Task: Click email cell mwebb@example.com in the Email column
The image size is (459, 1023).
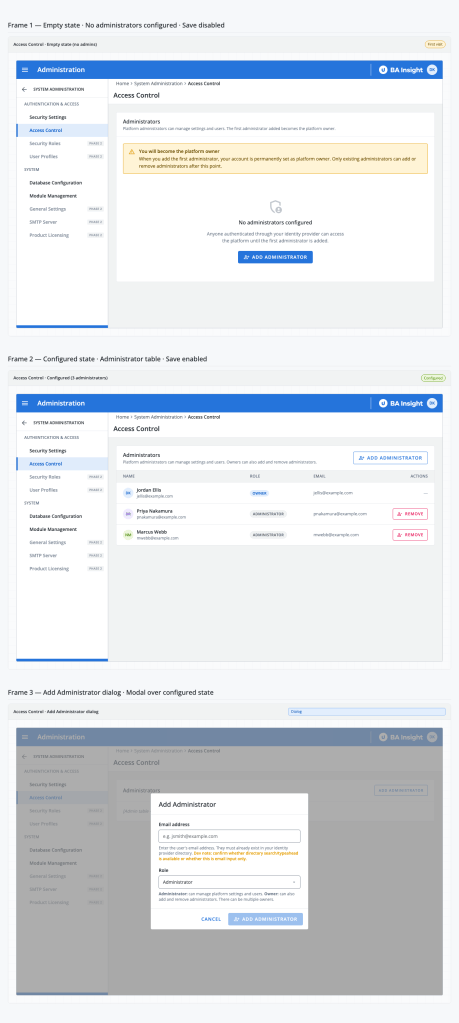Action: click(334, 535)
